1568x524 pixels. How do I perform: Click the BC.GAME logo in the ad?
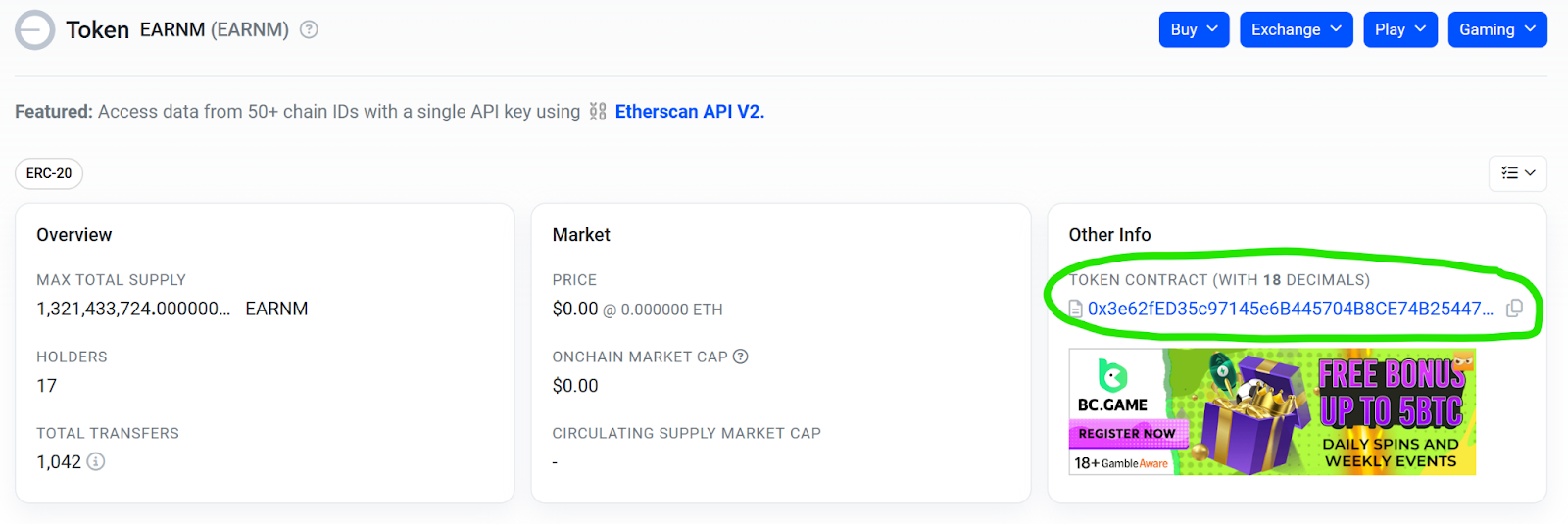tap(1112, 388)
